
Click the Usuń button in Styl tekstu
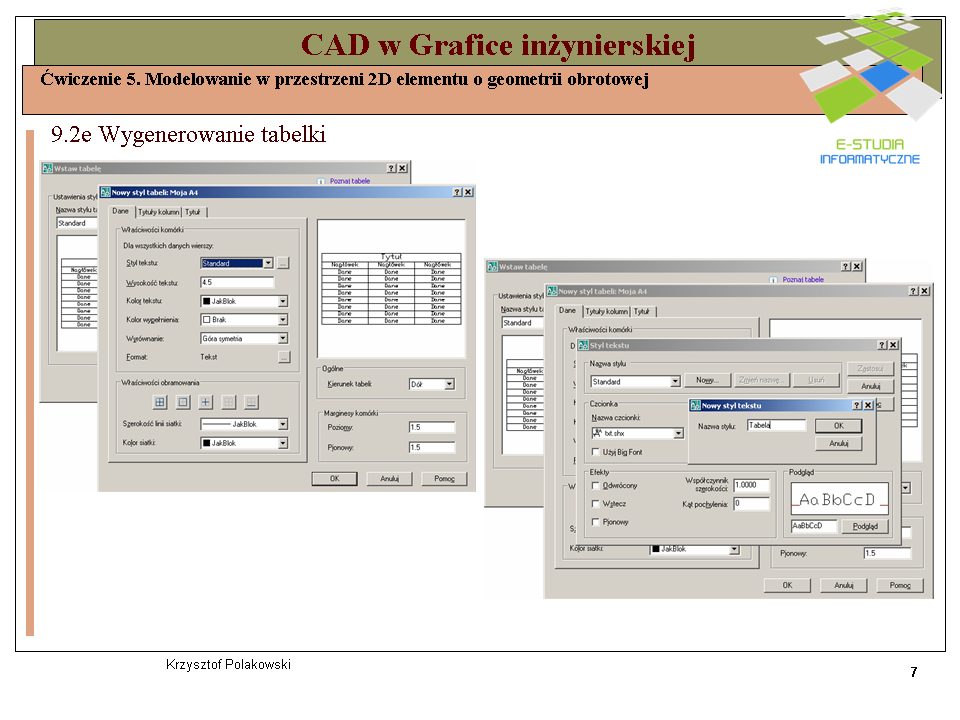[x=816, y=380]
